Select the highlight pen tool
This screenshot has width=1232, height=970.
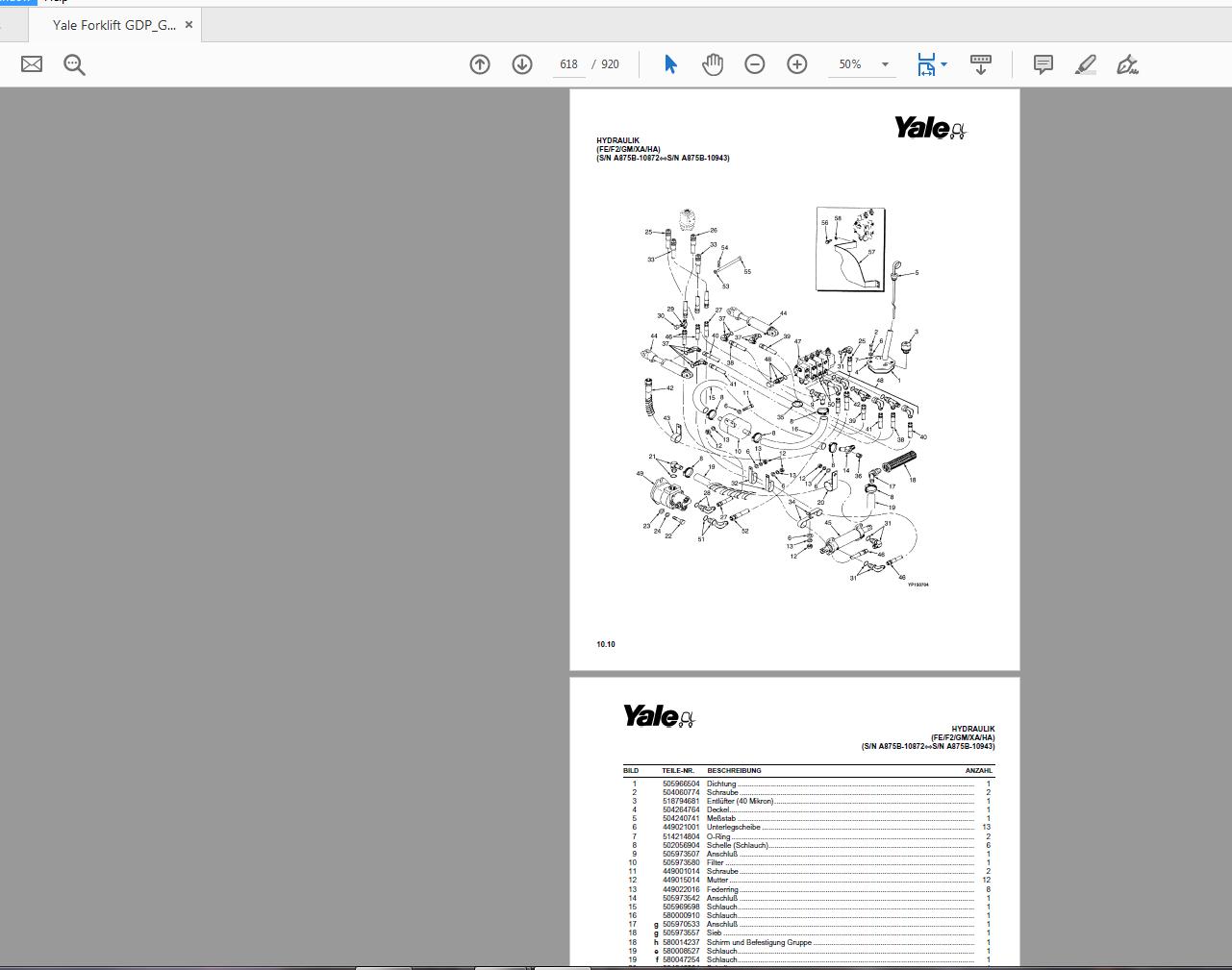[1086, 64]
